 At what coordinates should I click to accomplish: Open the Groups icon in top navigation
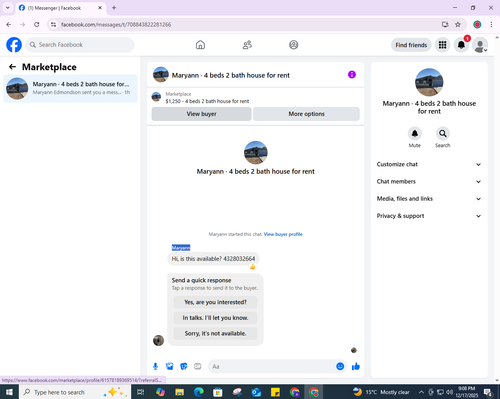tap(294, 45)
